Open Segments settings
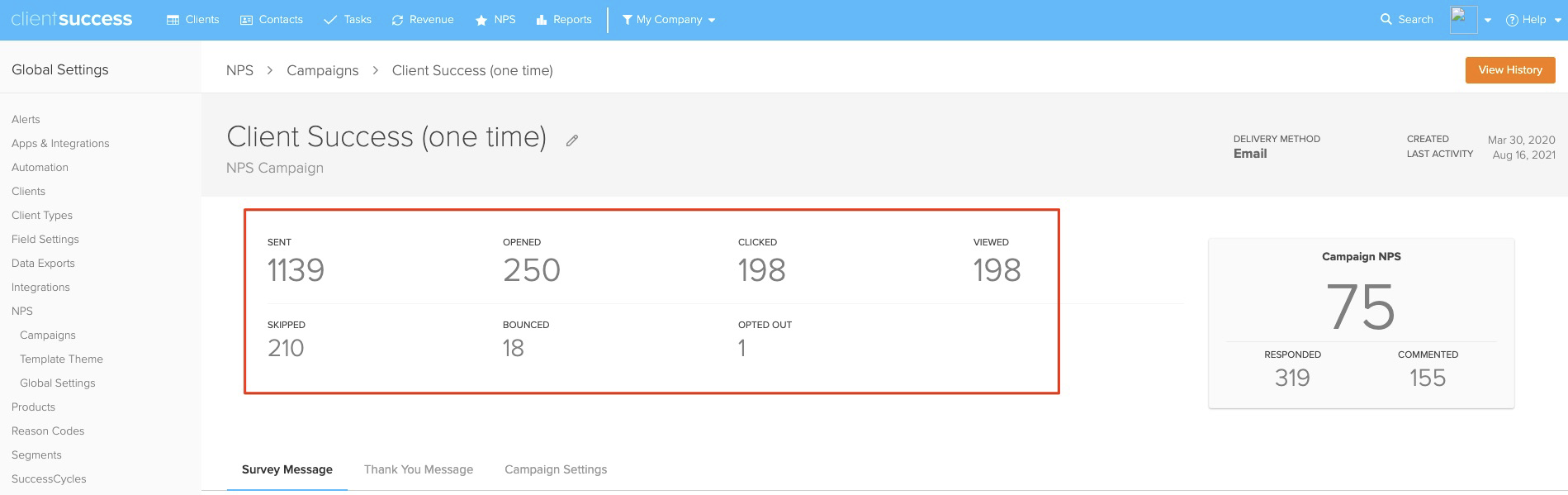 36,455
